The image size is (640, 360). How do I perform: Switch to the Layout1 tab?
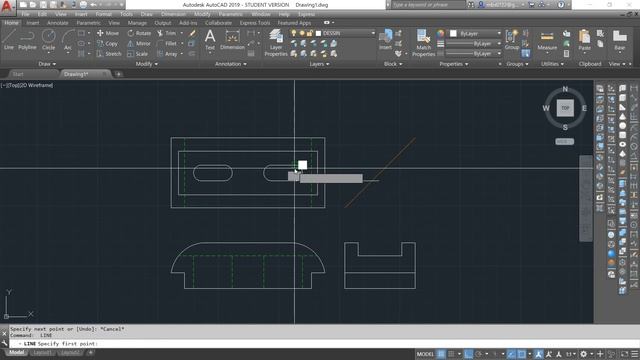[42, 353]
